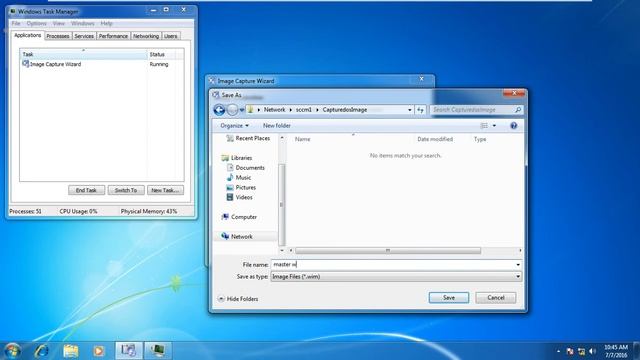Click Switch To in Task Manager
Image resolution: width=640 pixels, height=360 pixels.
pos(126,190)
